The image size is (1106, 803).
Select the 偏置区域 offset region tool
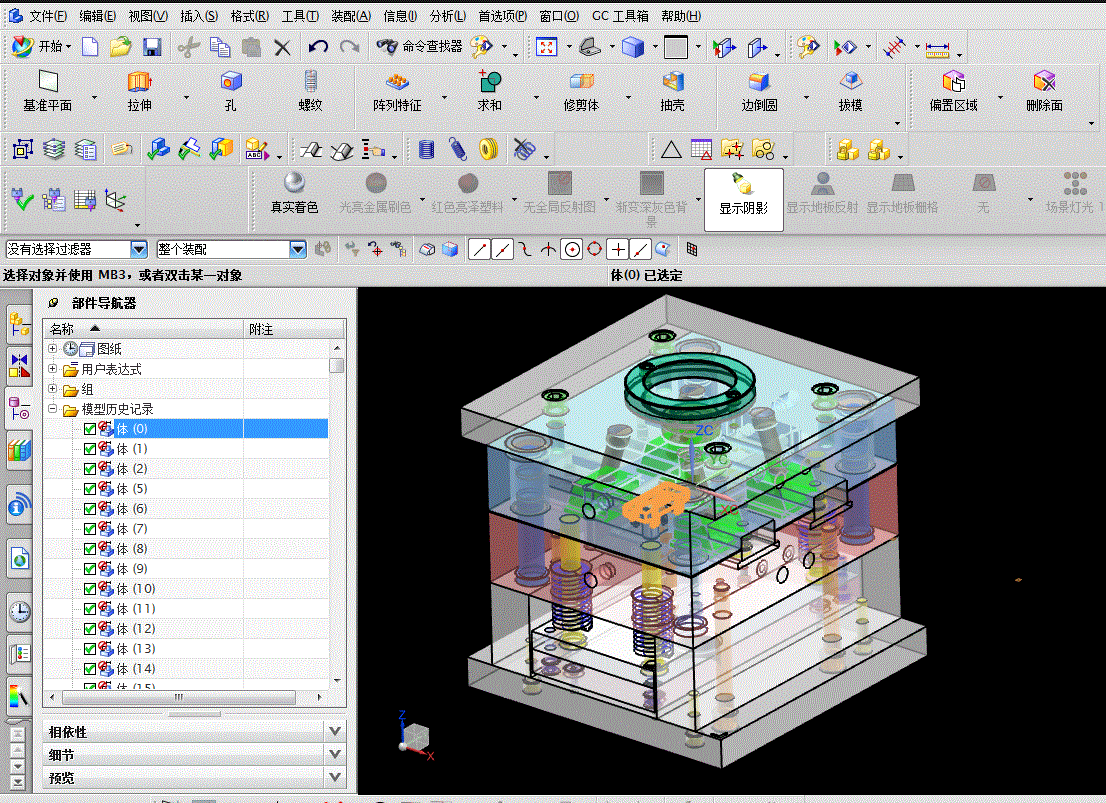954,92
